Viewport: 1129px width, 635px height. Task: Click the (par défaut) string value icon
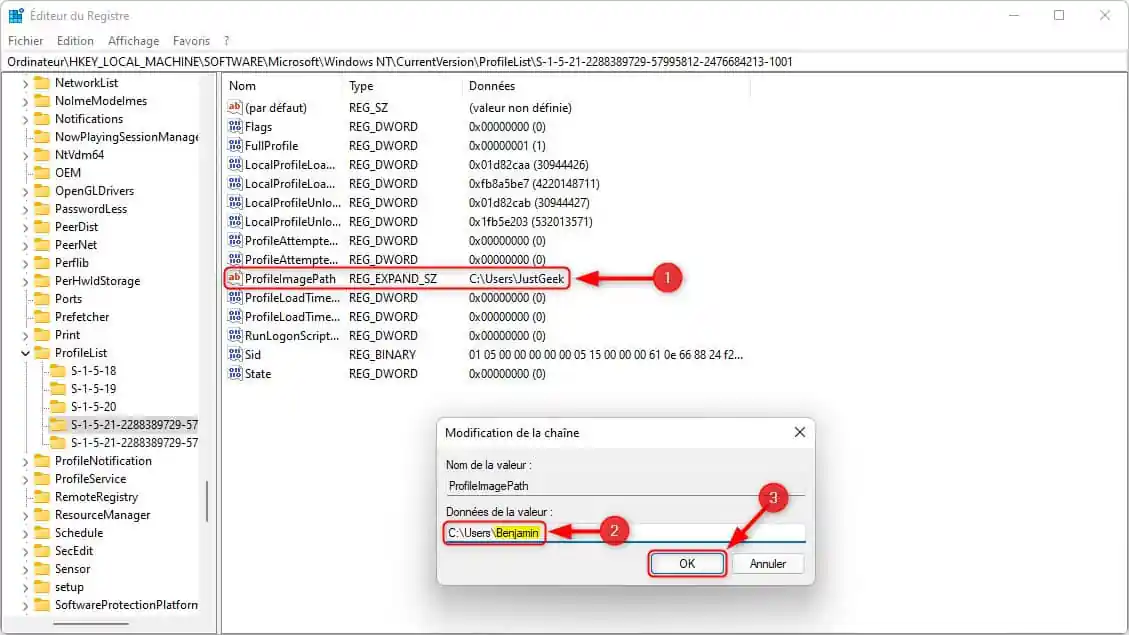tap(235, 107)
